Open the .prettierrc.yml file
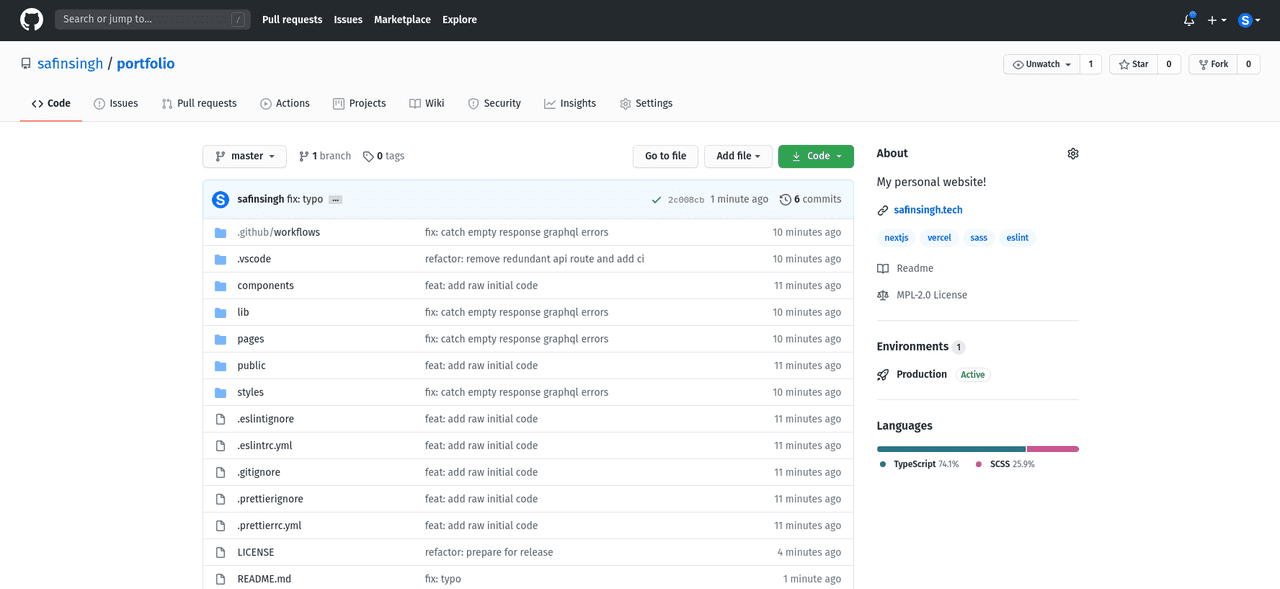 (269, 525)
